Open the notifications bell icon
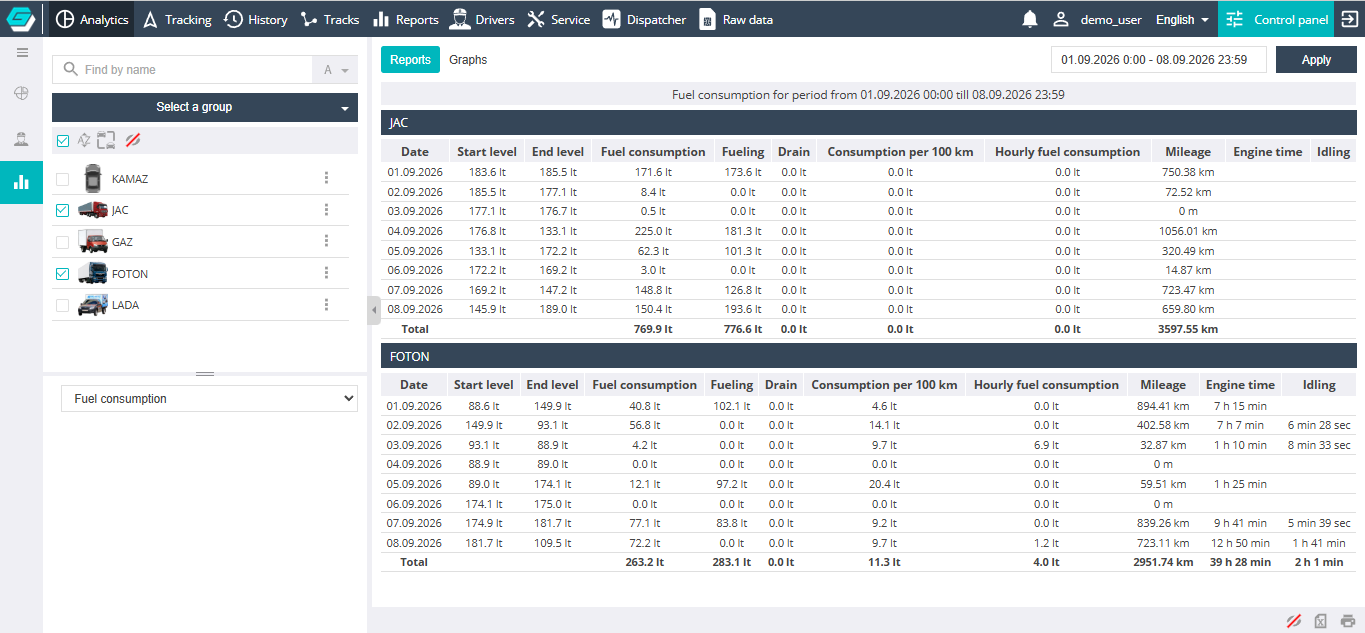 1030,19
